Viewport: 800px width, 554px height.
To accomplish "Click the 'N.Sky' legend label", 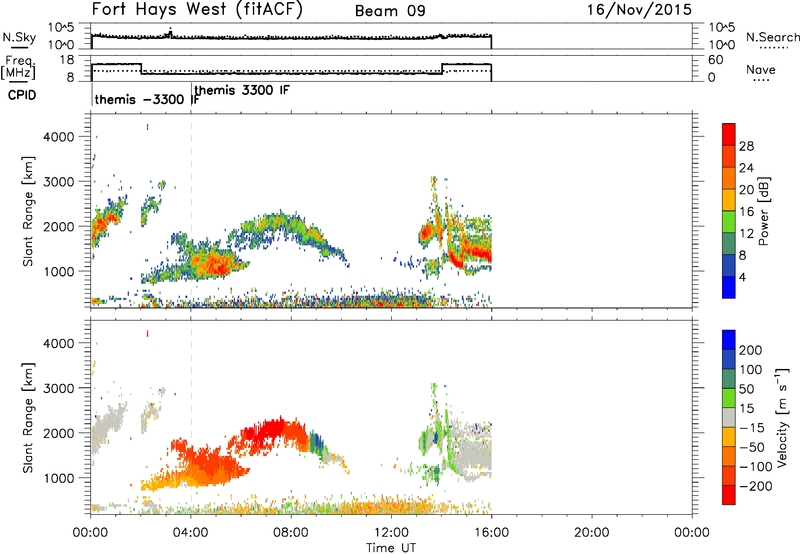I will point(19,37).
